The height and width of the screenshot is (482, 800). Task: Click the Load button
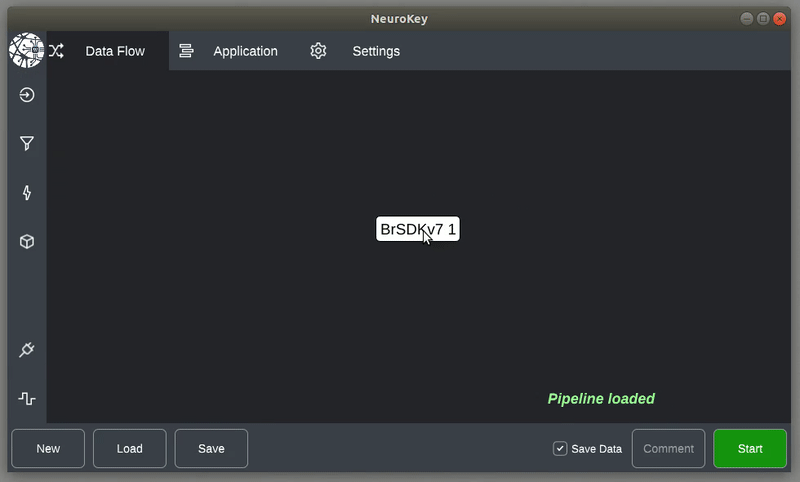click(x=130, y=449)
